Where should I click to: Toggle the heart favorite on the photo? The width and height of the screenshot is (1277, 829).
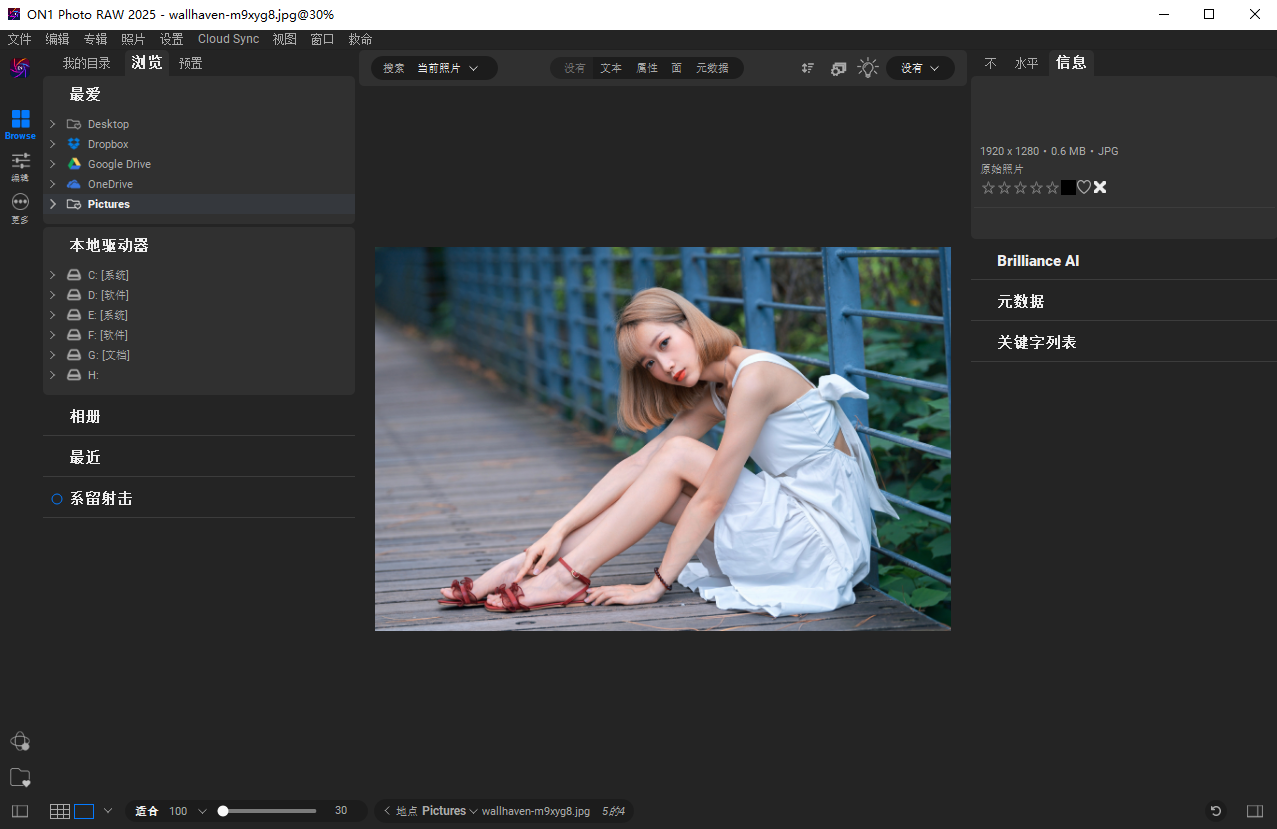click(1084, 187)
